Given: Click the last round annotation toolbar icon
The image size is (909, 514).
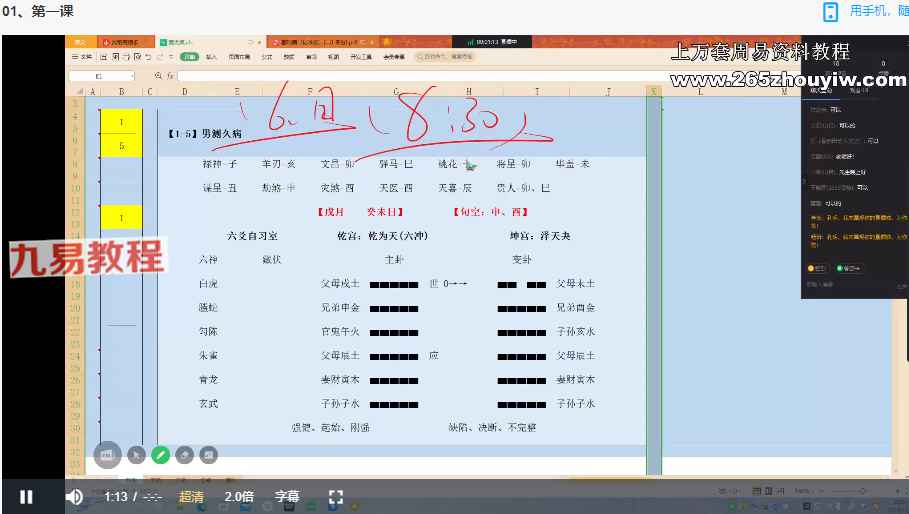Looking at the screenshot, I should pos(209,455).
